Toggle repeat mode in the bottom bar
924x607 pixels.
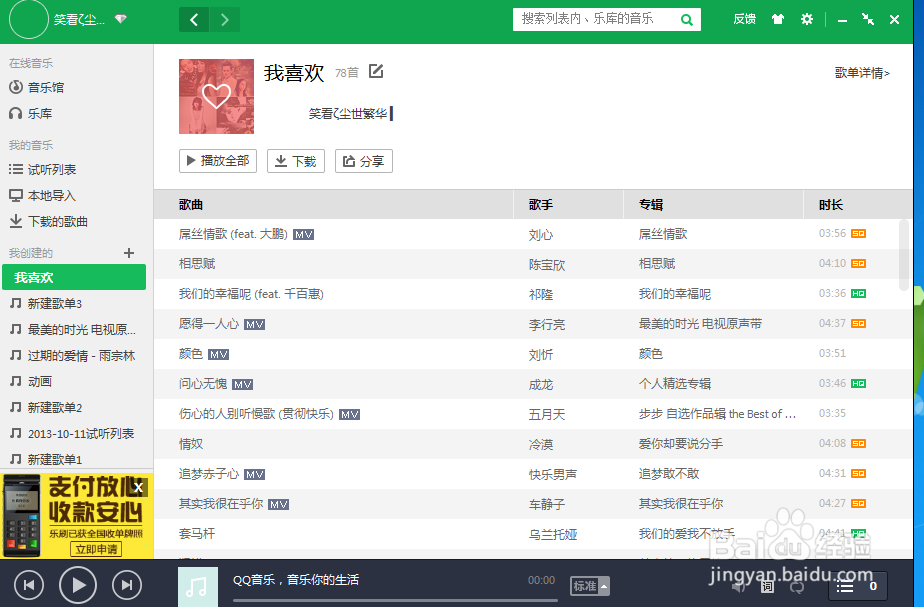tap(796, 588)
